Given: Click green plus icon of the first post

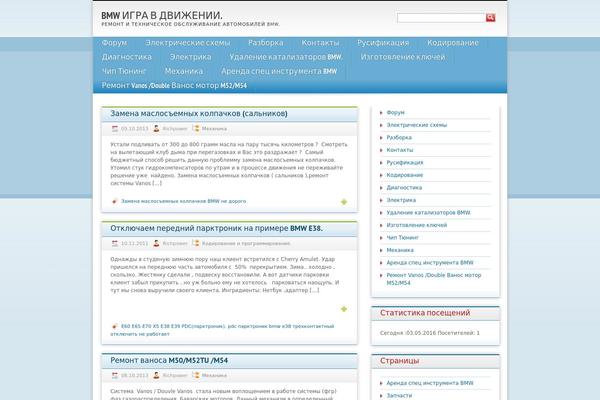Looking at the screenshot, I should [344, 202].
